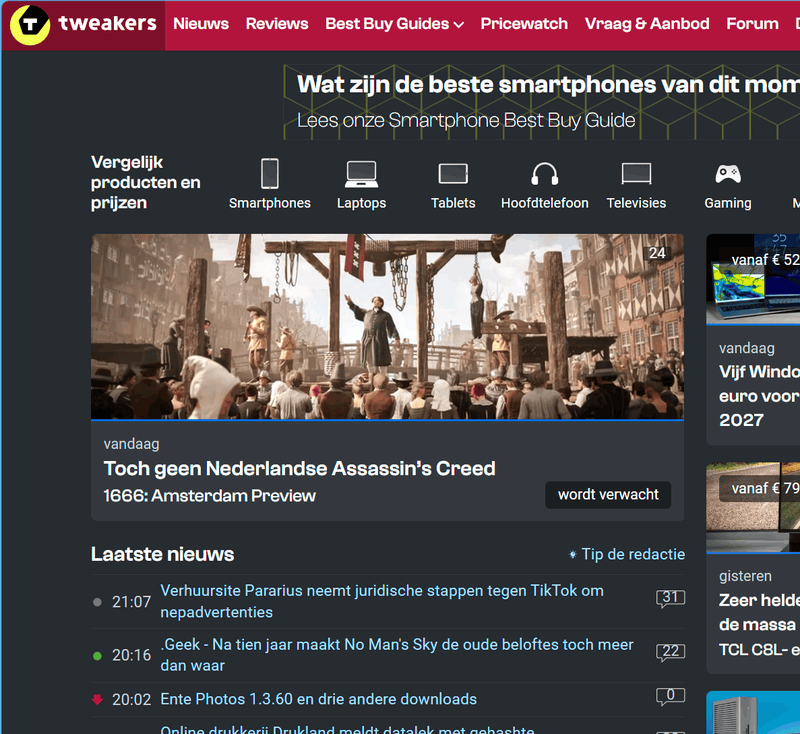Click the star icon next to Tip de redactie
Image resolution: width=800 pixels, height=734 pixels.
pyautogui.click(x=572, y=554)
